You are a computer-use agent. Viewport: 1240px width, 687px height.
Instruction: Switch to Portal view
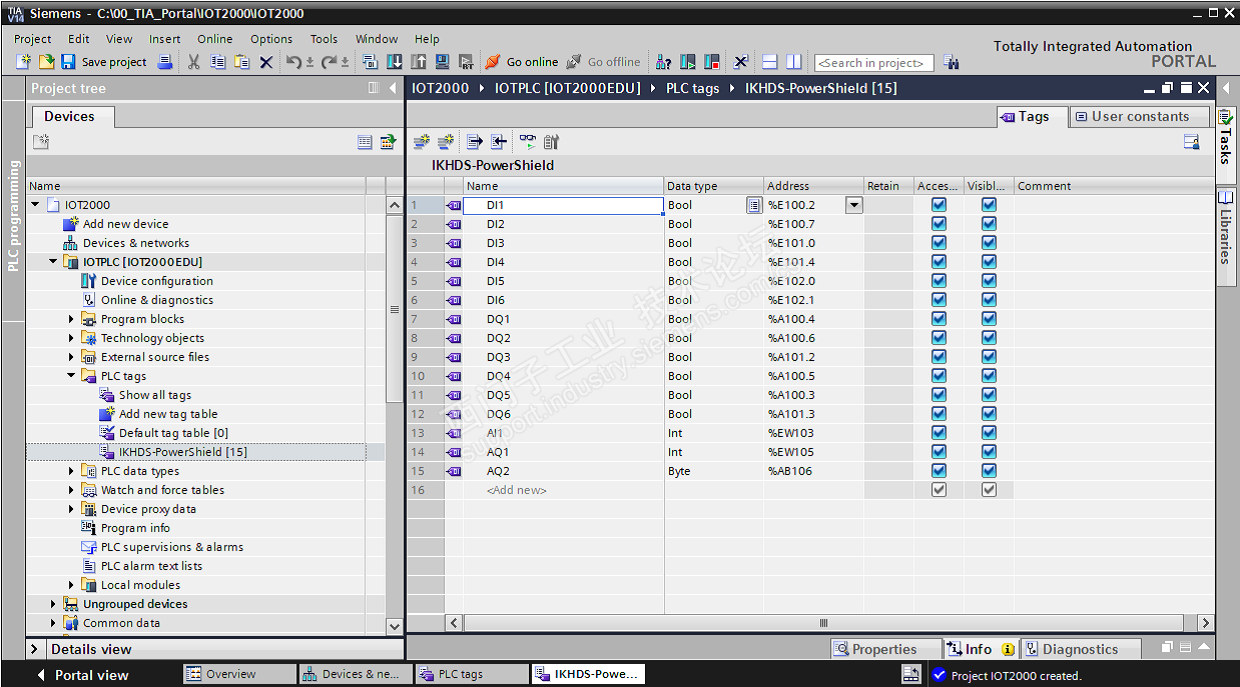(x=82, y=675)
